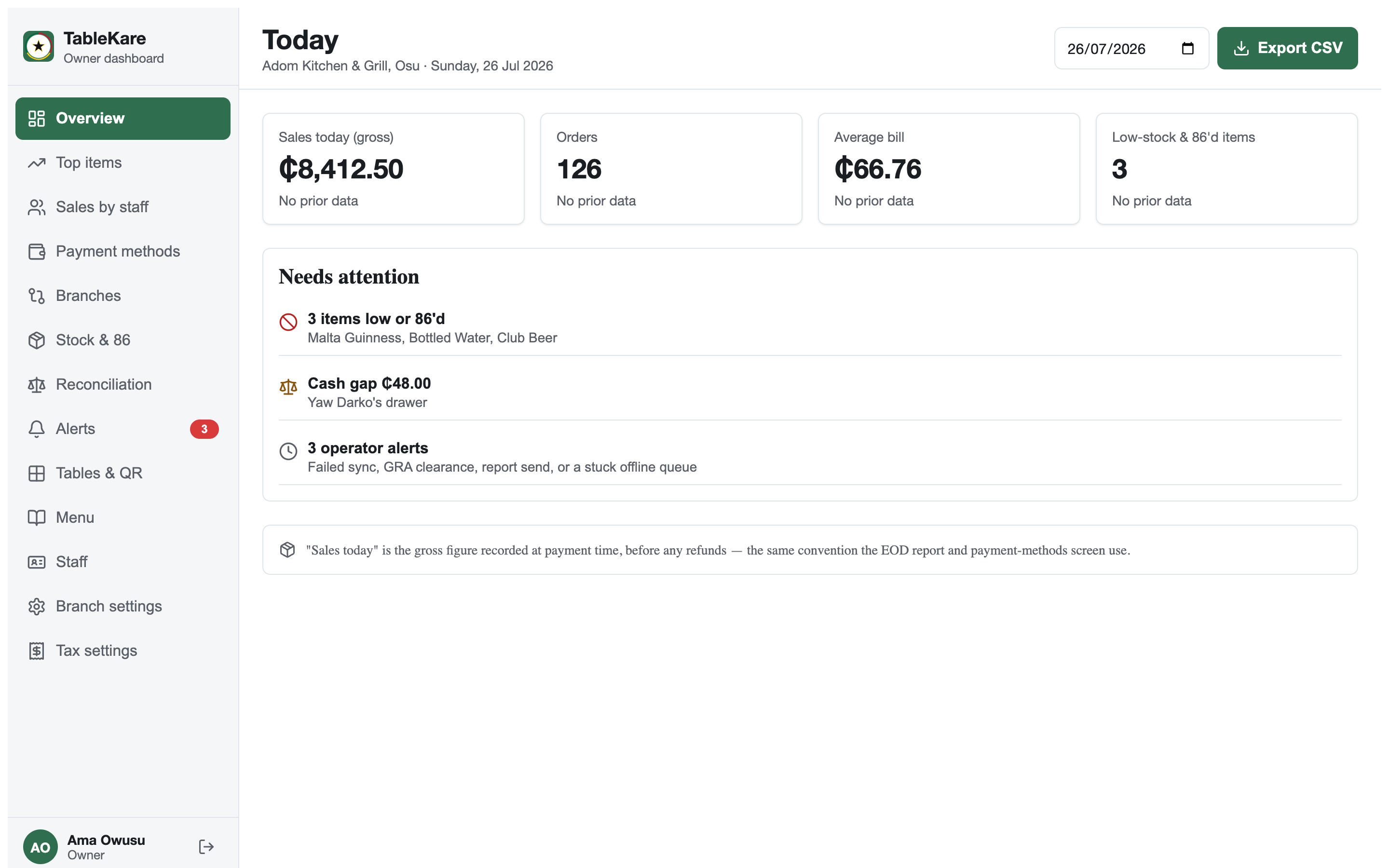Click the 'Sales today is the gross figure' note
1389x868 pixels.
(718, 550)
